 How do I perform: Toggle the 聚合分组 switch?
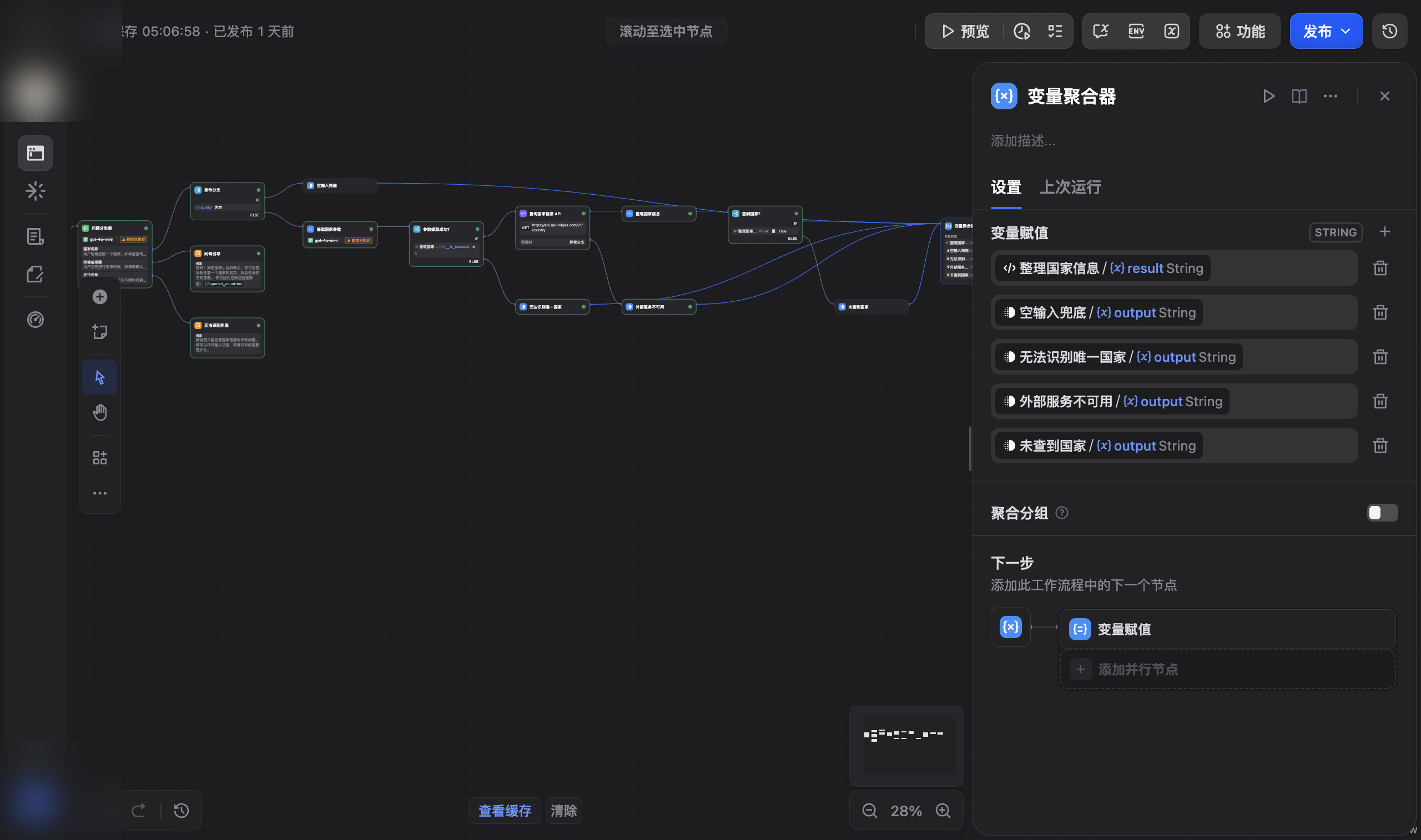(1382, 513)
